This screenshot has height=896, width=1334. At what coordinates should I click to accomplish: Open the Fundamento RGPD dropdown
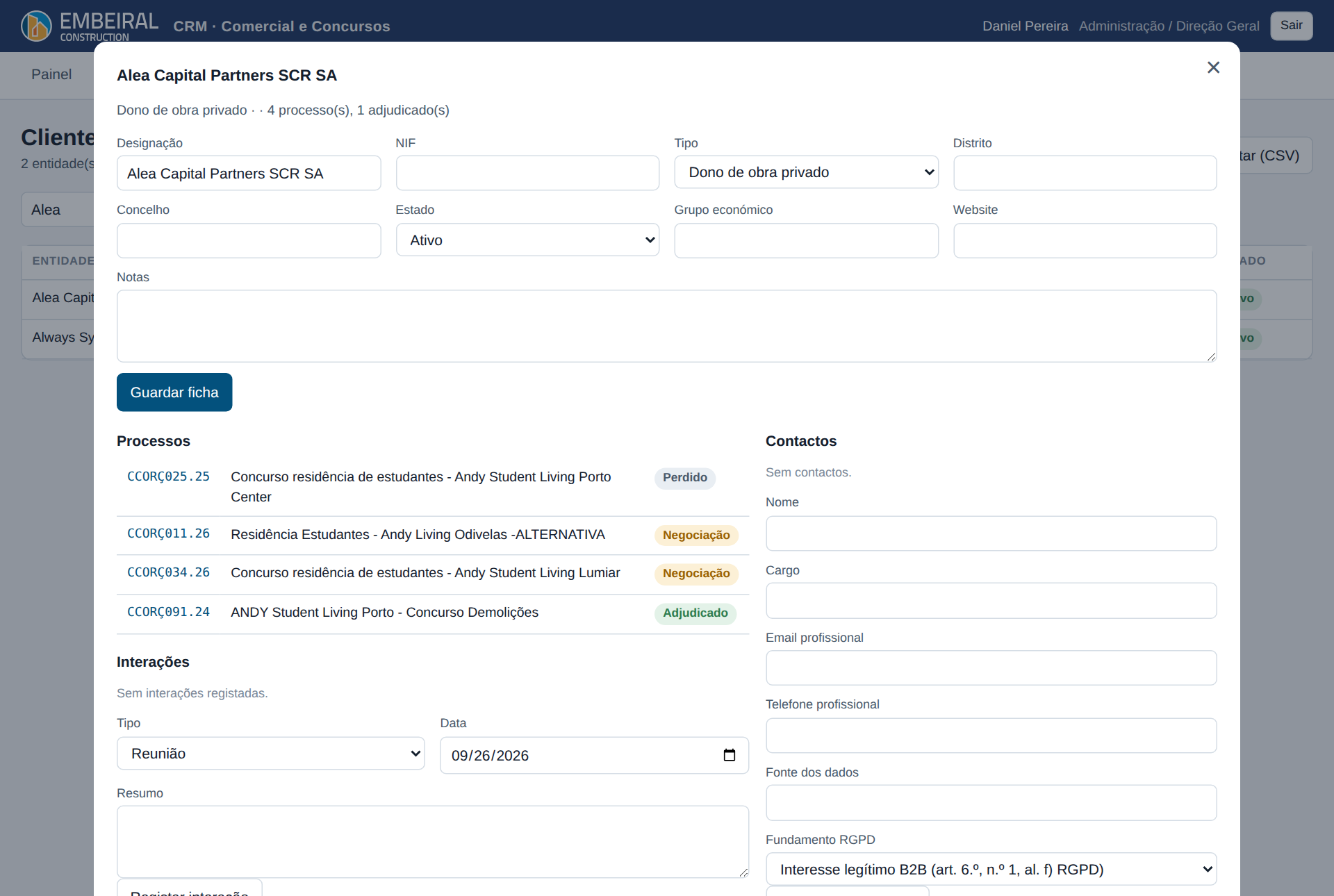[991, 870]
